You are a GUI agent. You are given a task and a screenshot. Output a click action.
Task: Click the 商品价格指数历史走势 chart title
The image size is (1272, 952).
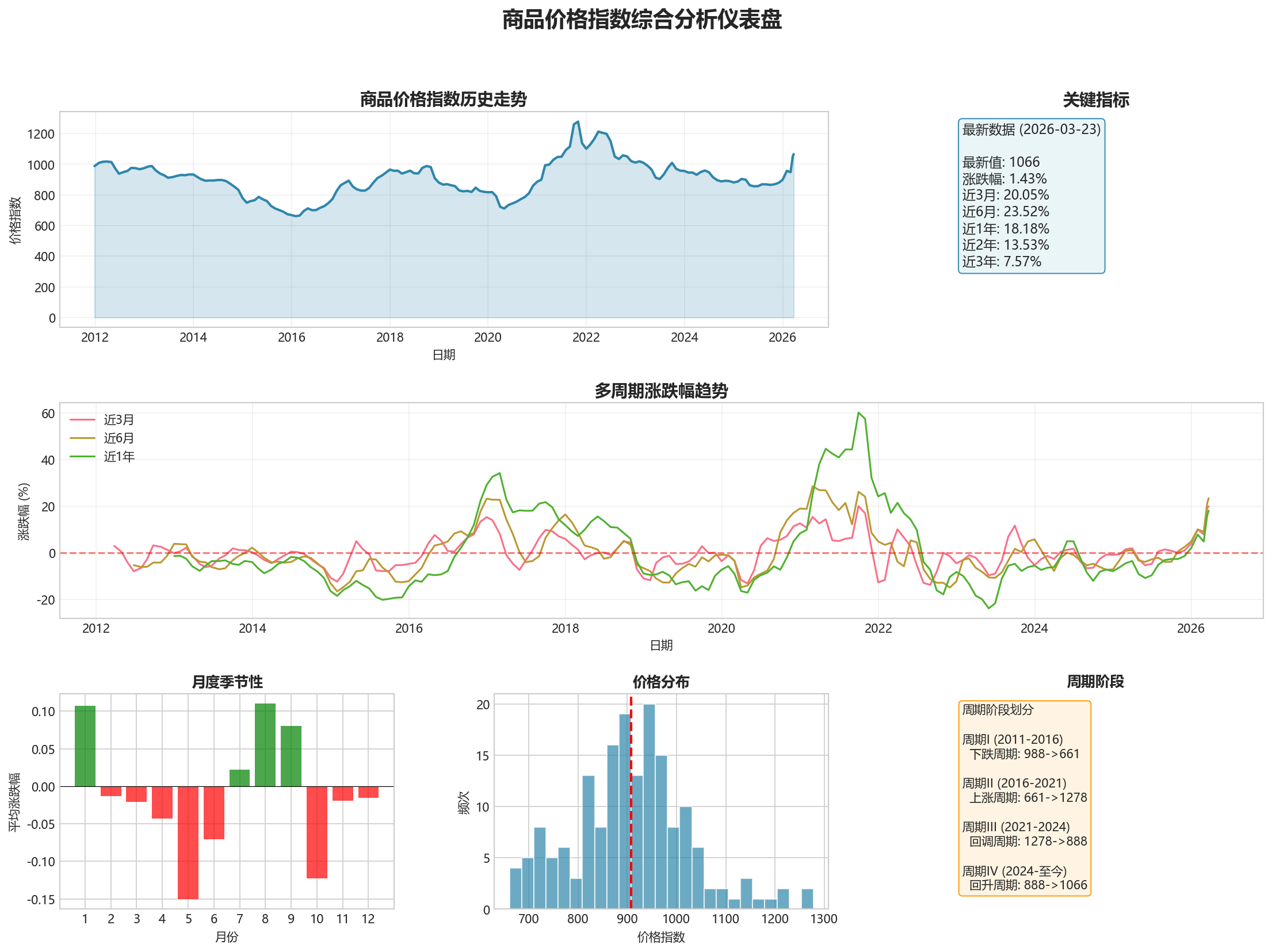(443, 100)
